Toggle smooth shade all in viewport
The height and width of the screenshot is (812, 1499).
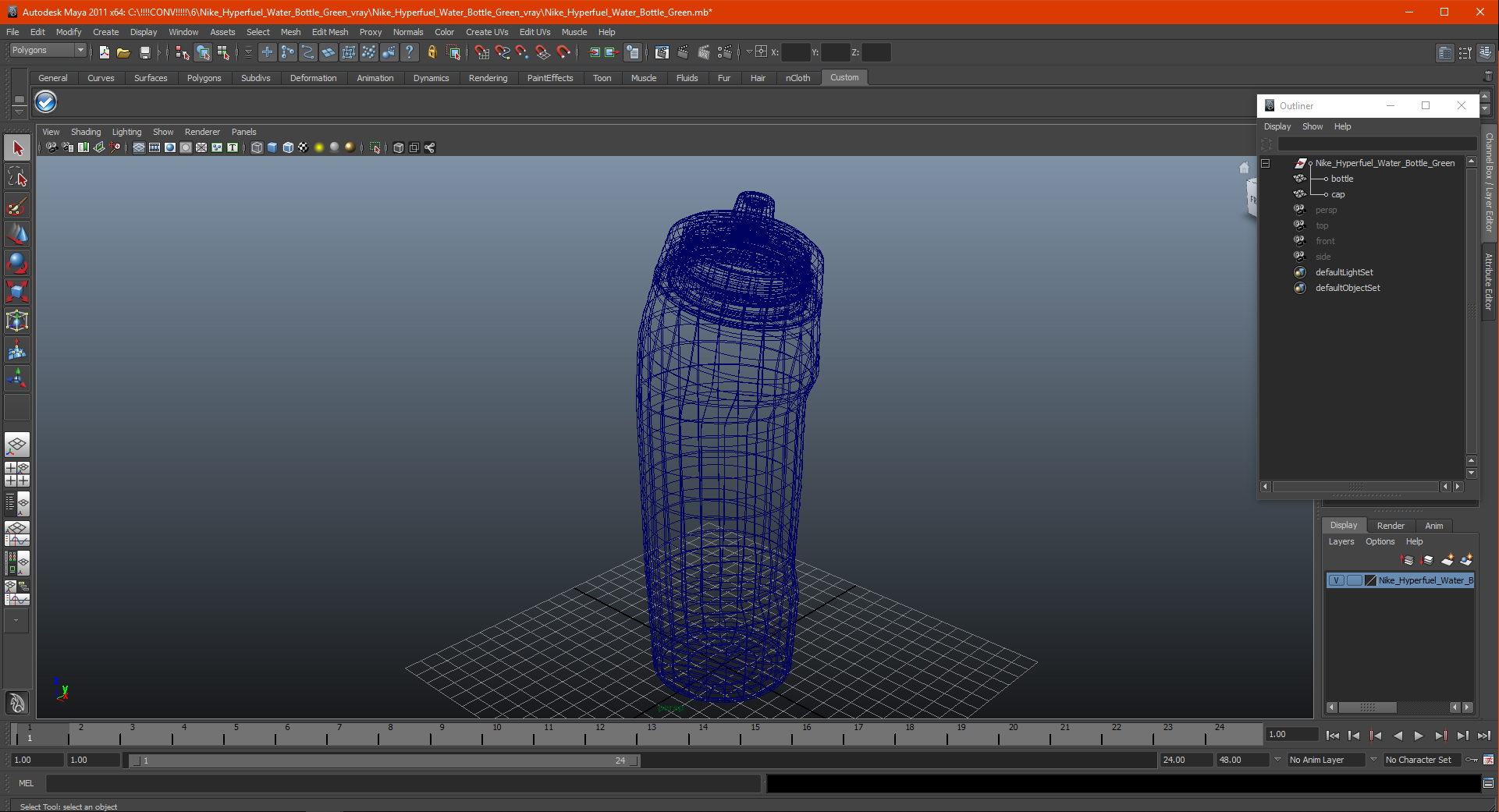272,147
